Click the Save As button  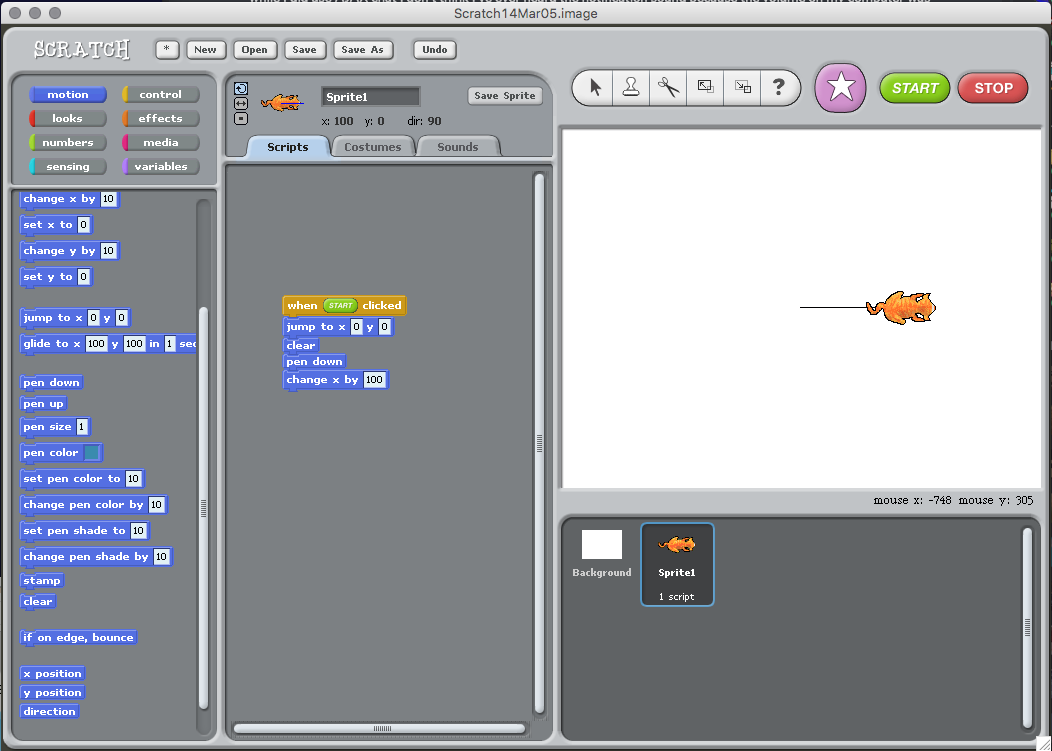[362, 50]
